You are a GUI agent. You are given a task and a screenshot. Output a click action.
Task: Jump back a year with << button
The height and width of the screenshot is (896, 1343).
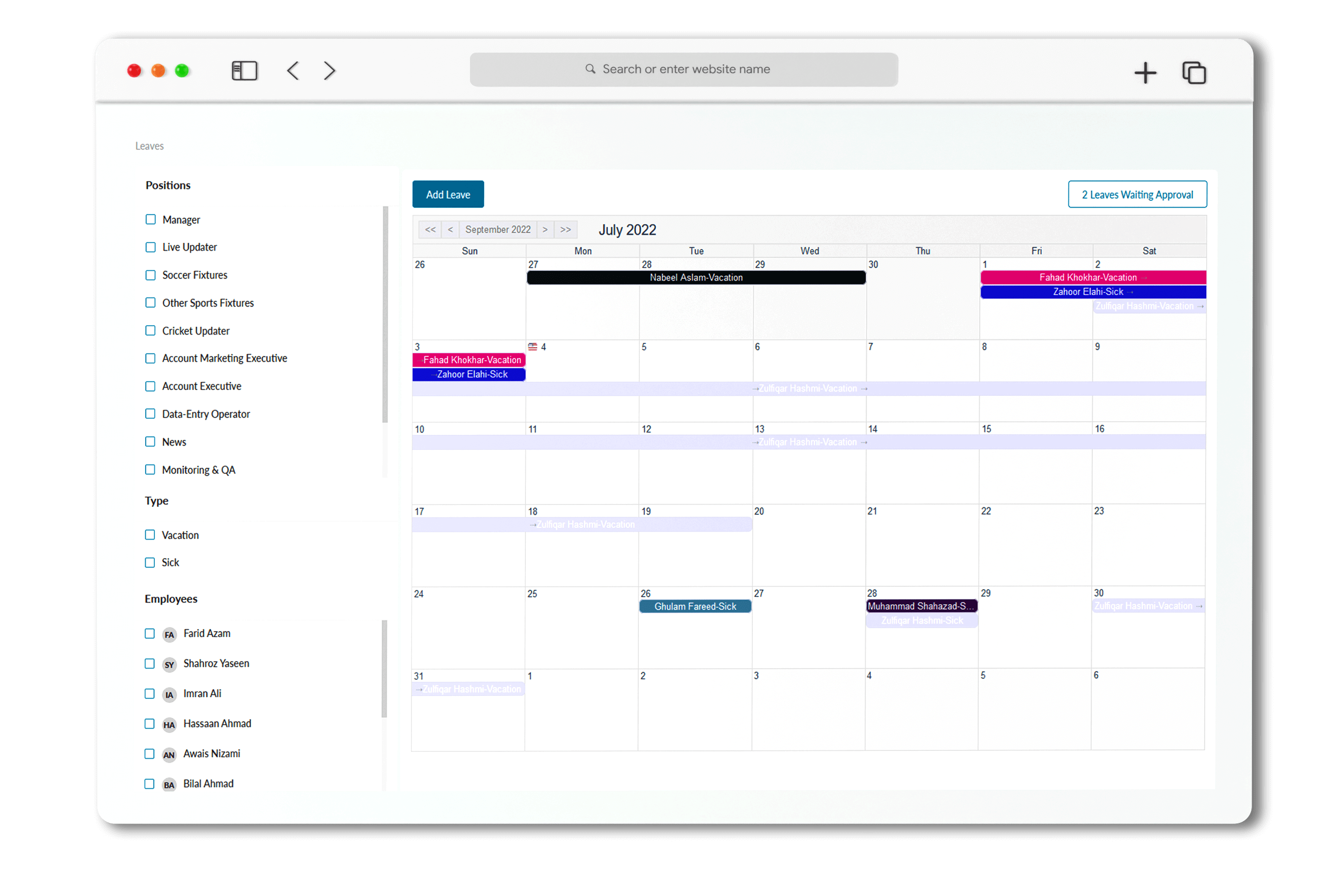(x=430, y=229)
